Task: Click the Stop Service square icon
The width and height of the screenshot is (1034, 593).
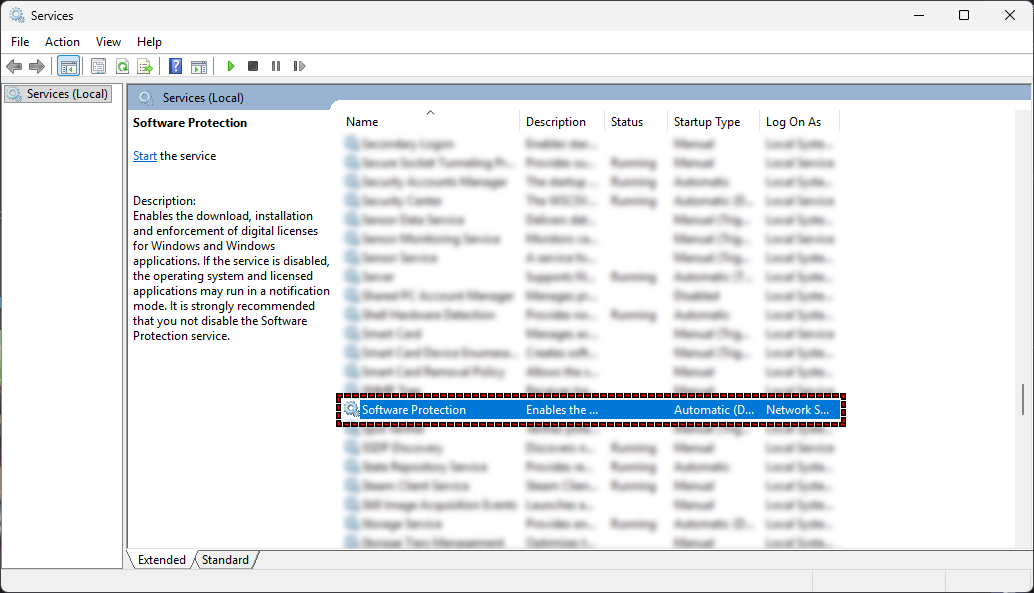Action: point(253,66)
